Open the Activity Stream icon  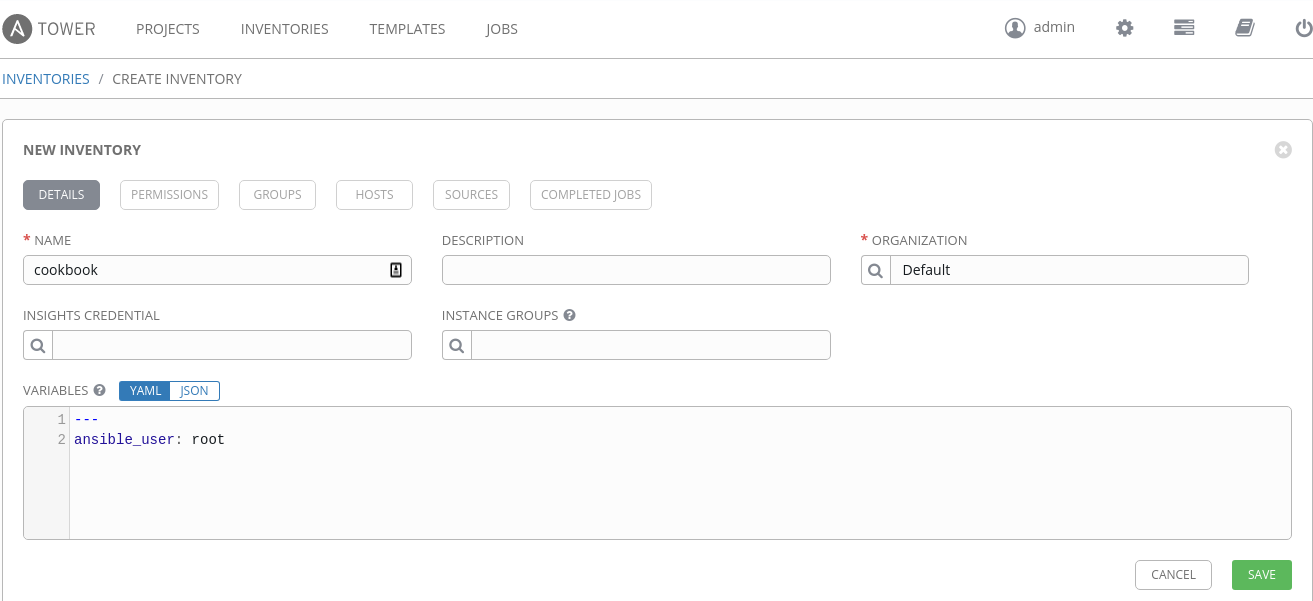click(x=1184, y=28)
